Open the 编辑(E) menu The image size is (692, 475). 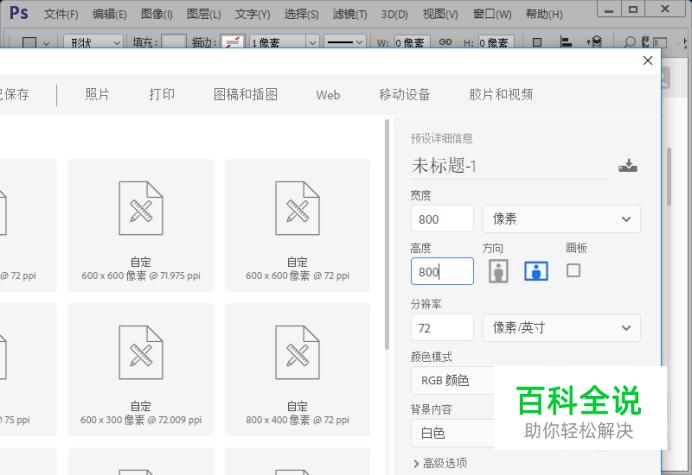pos(109,14)
